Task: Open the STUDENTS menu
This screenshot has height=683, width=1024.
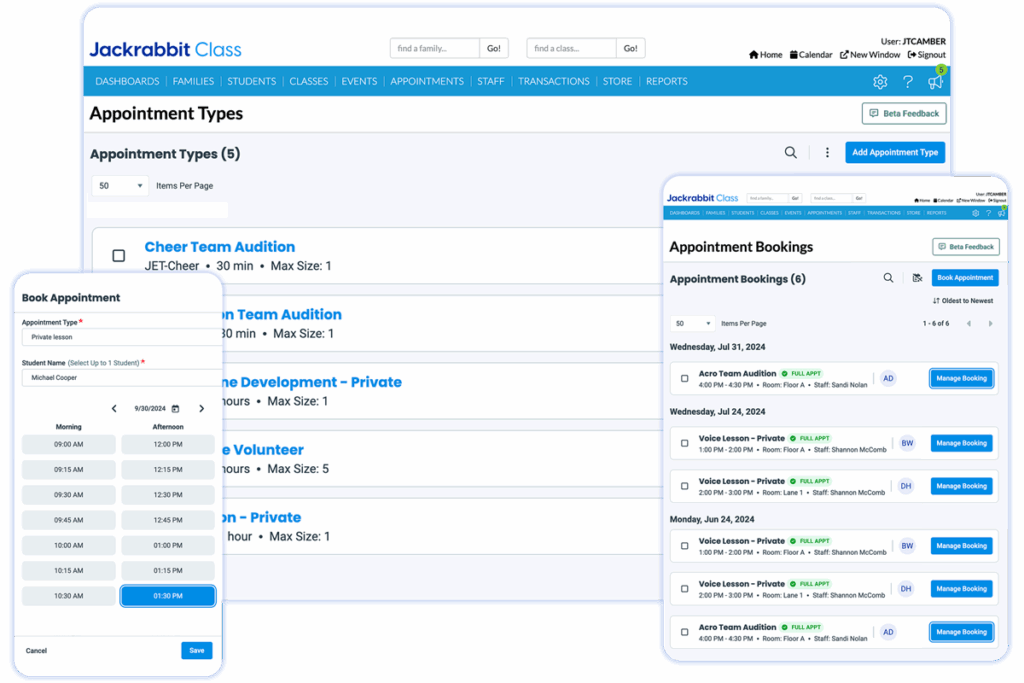Action: (x=251, y=82)
